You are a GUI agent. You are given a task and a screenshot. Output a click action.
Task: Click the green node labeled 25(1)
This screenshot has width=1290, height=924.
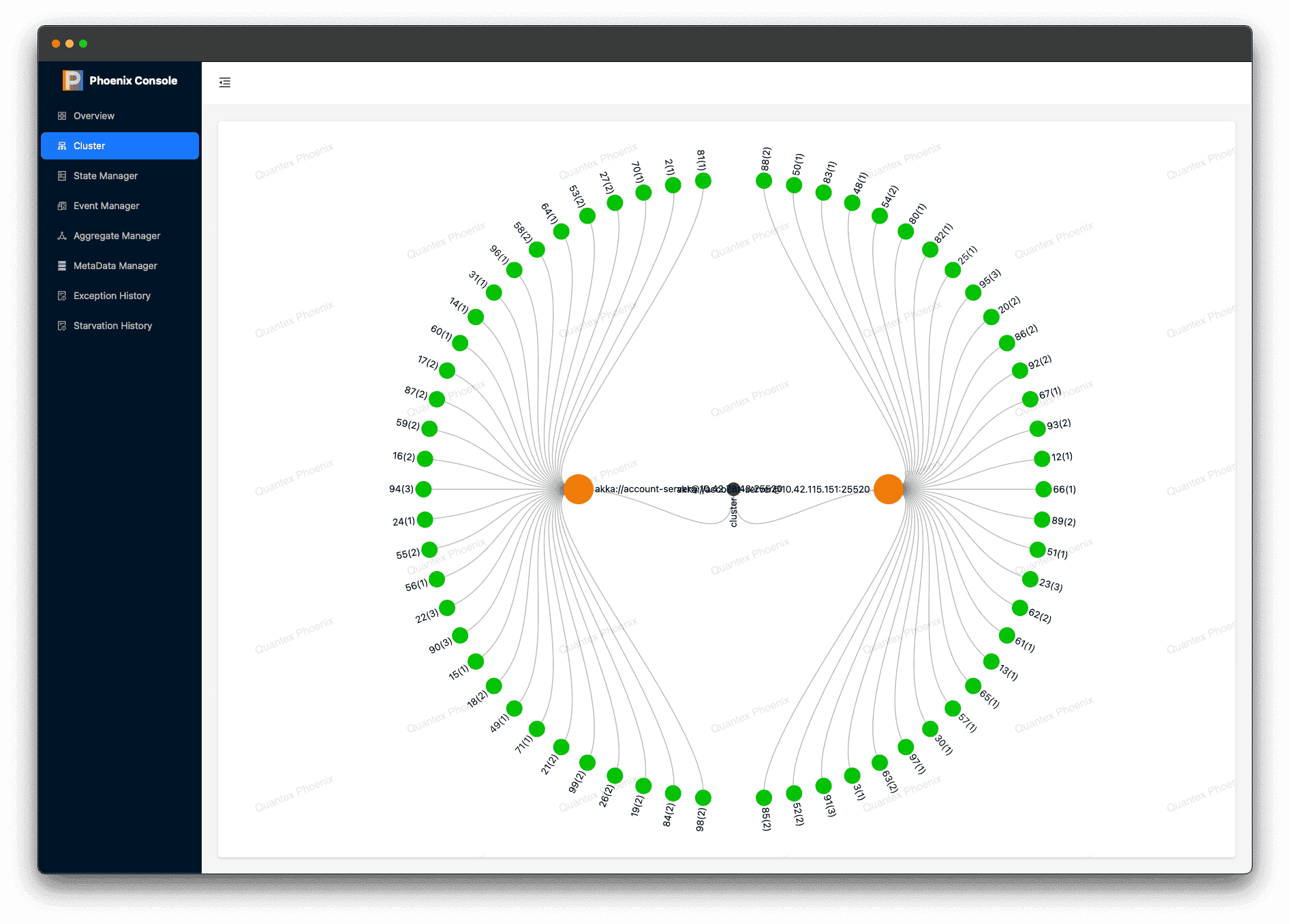953,271
